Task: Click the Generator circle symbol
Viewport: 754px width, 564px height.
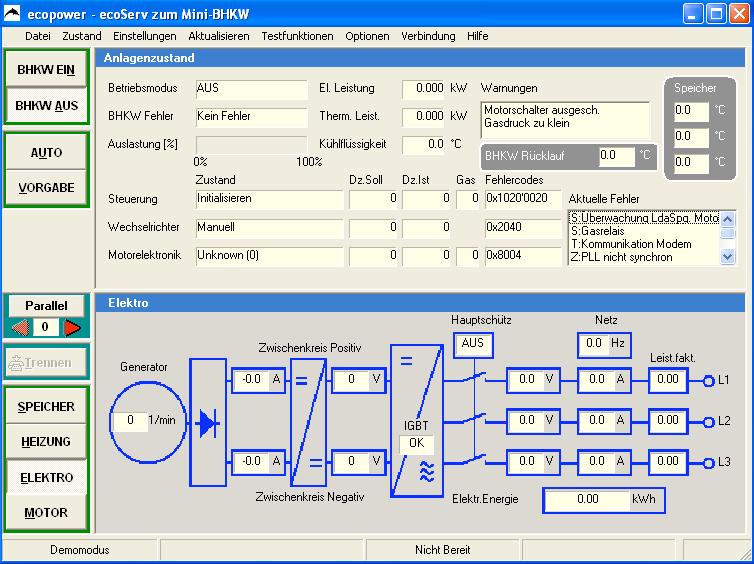Action: coord(147,422)
